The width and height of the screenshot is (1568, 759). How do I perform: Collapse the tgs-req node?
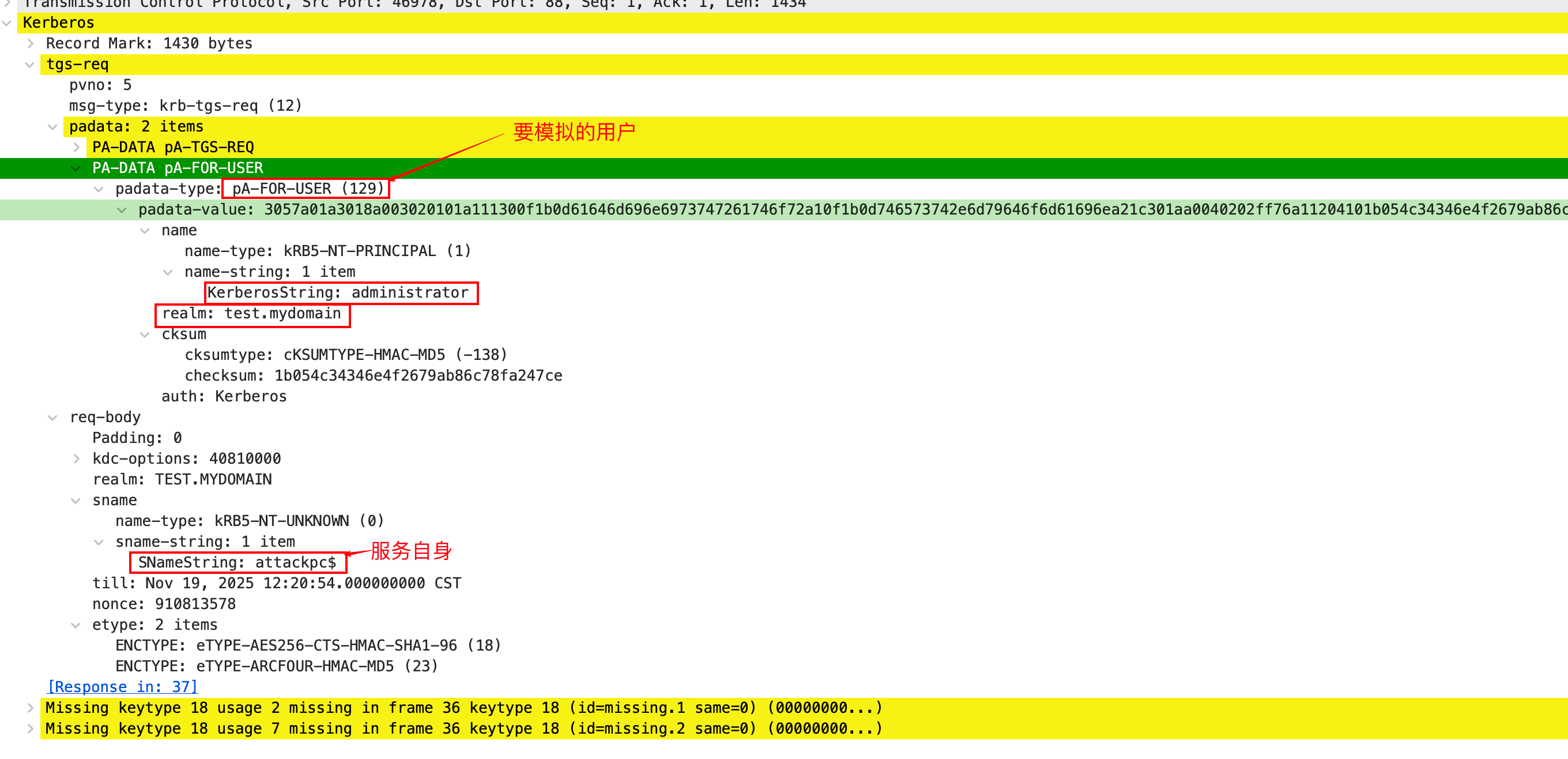pyautogui.click(x=30, y=65)
